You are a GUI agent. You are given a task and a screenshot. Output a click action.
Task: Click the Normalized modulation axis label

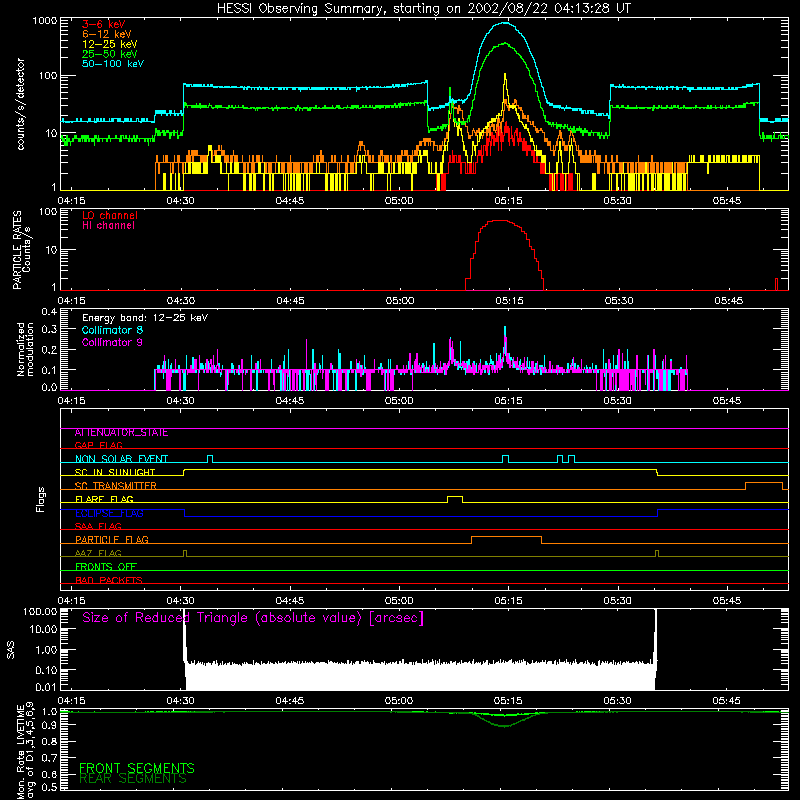coord(26,349)
